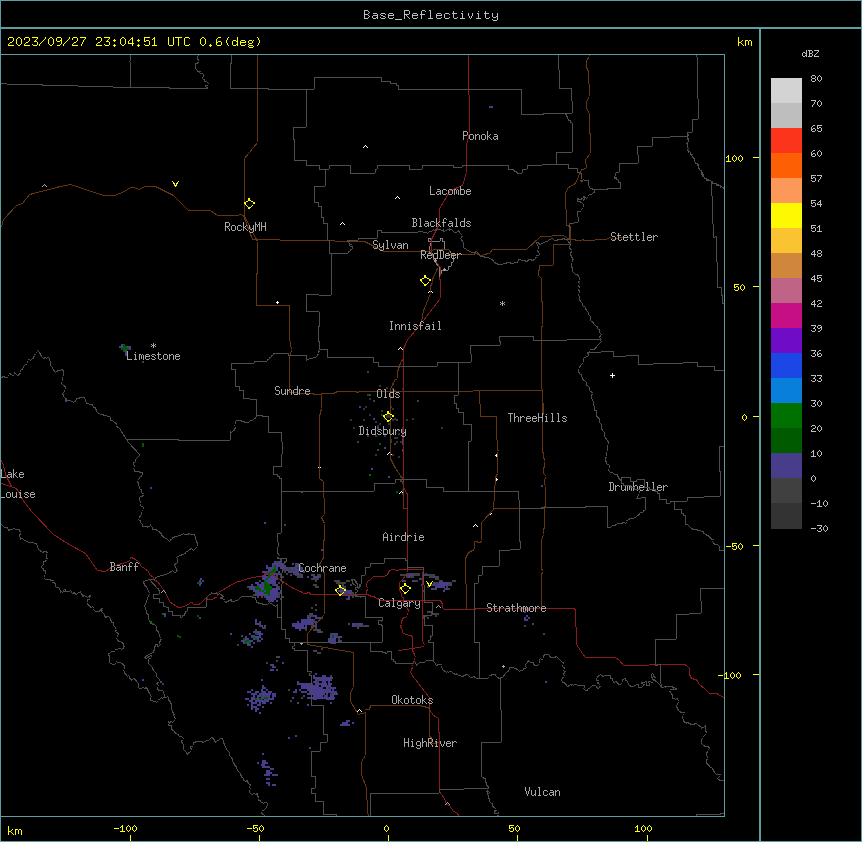Viewport: 862px width, 842px height.
Task: Click the Ponoka label
Action: (x=480, y=136)
